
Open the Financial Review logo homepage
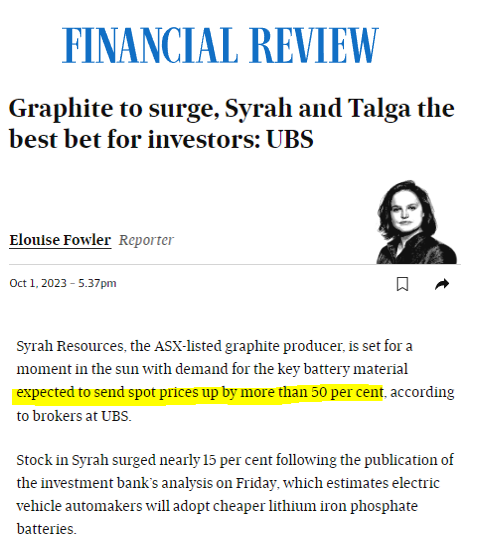(x=220, y=45)
